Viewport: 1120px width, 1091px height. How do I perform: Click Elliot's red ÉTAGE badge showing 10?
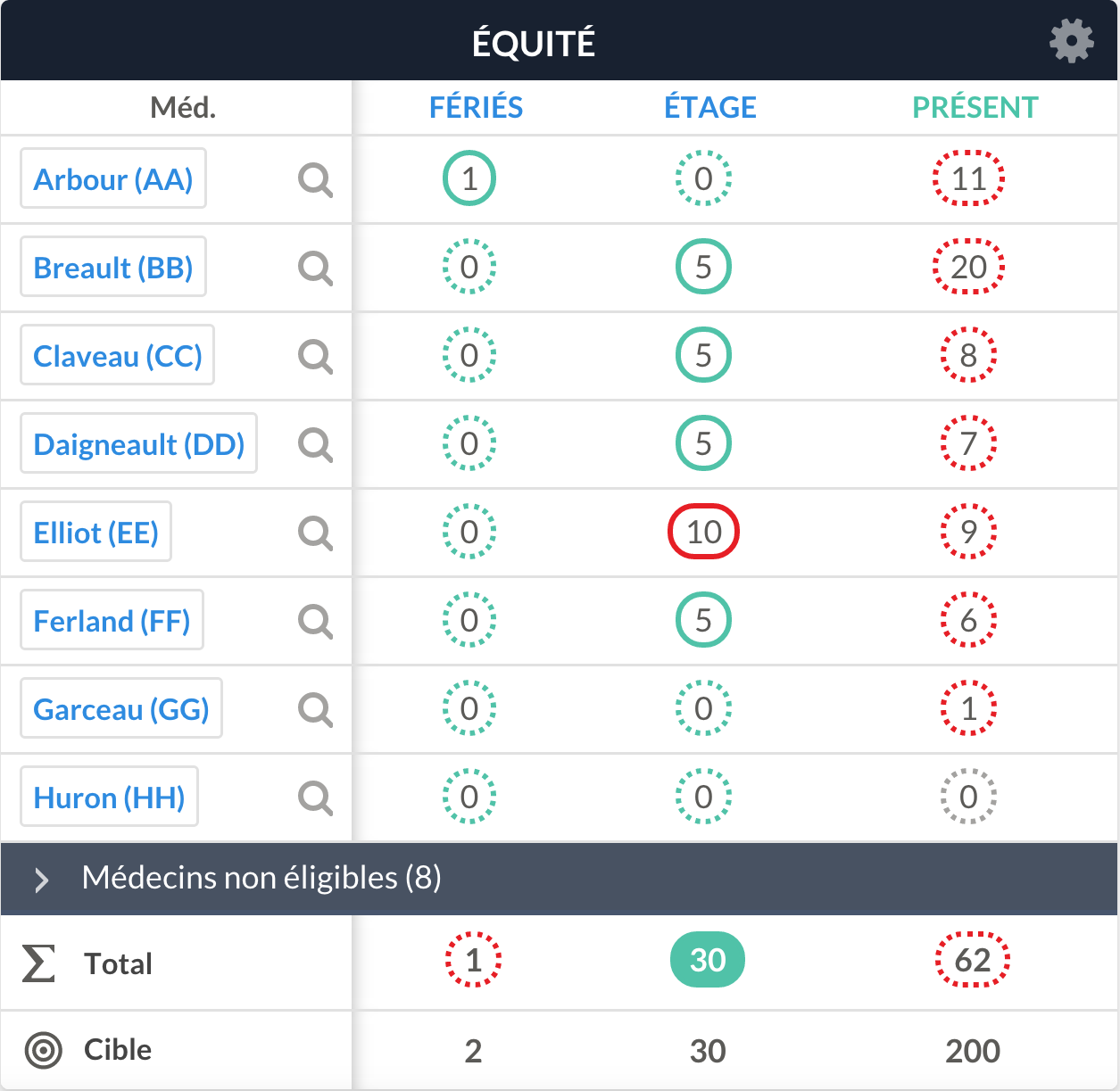[x=703, y=532]
